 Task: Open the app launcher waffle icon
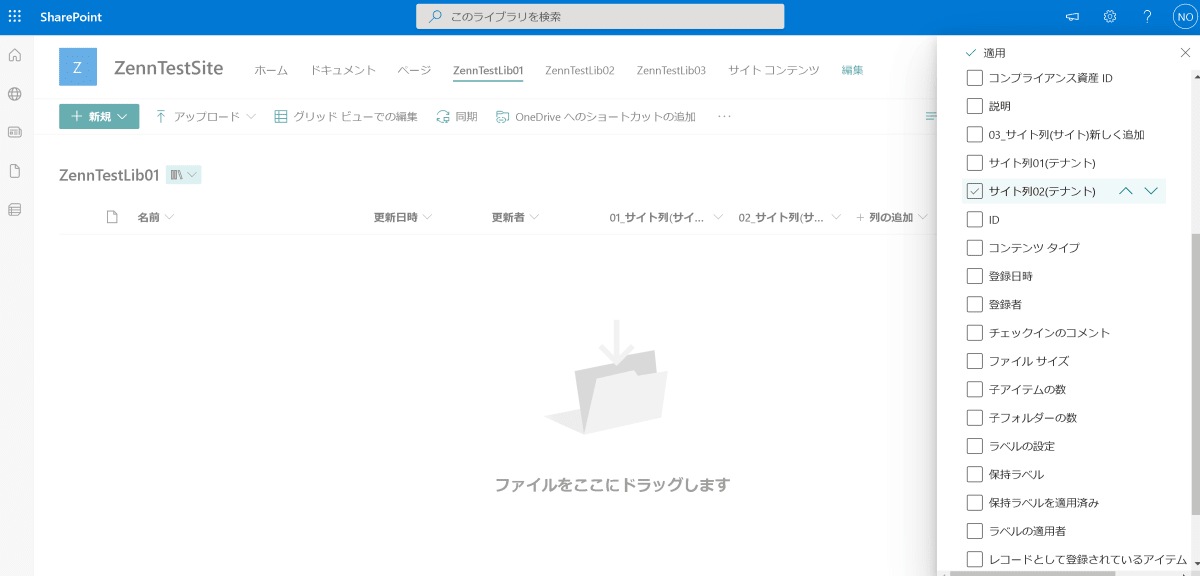[15, 17]
